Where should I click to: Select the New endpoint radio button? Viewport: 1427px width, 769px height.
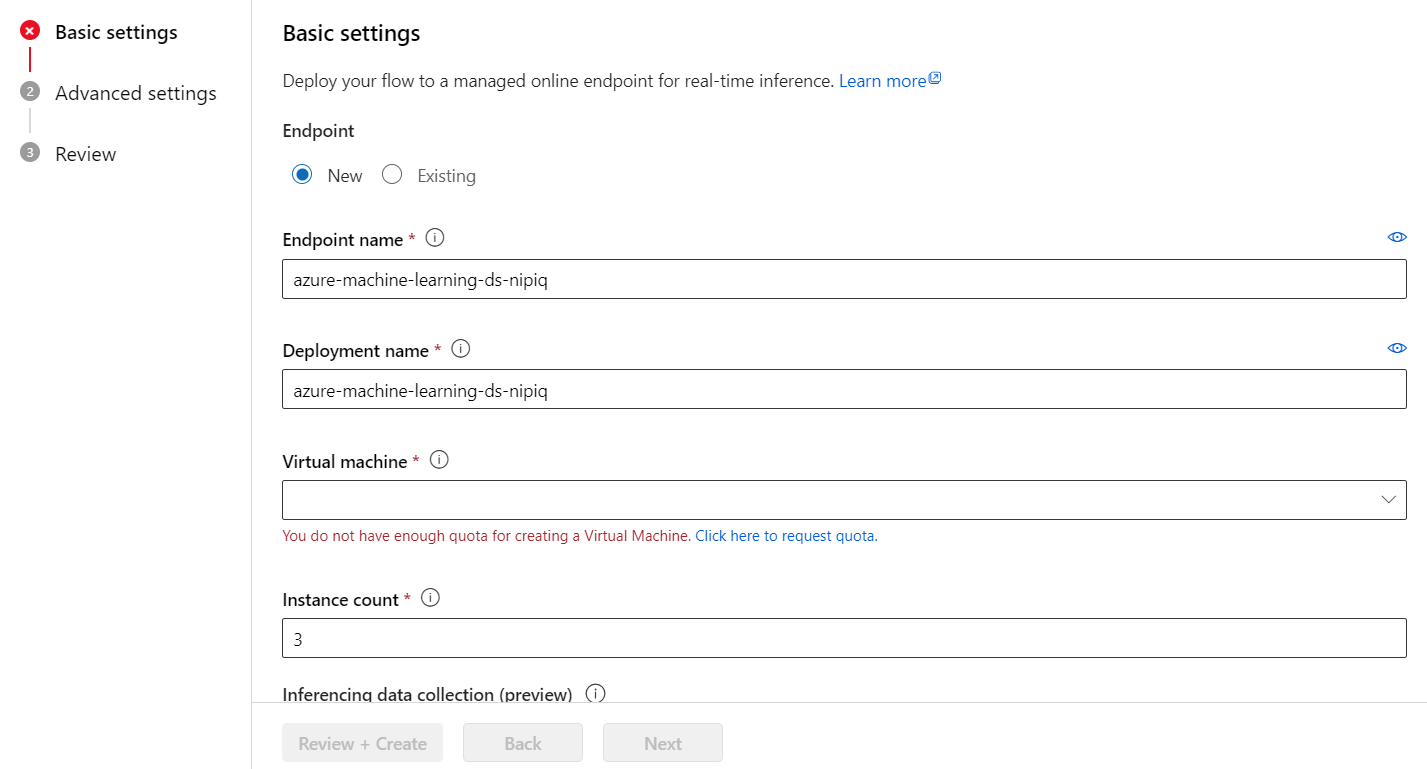(x=302, y=174)
